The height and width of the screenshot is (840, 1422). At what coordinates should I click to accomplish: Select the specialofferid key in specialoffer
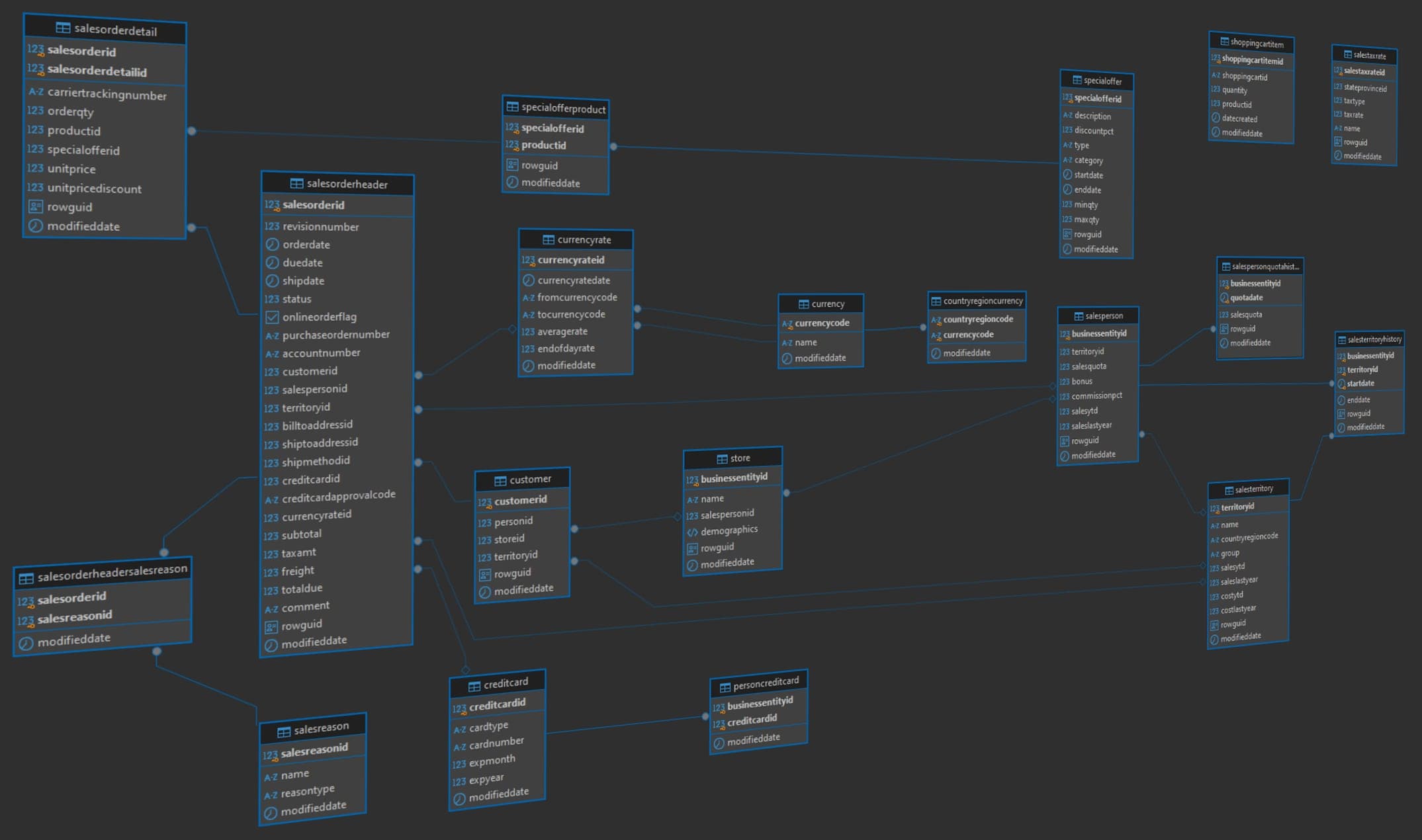1097,99
